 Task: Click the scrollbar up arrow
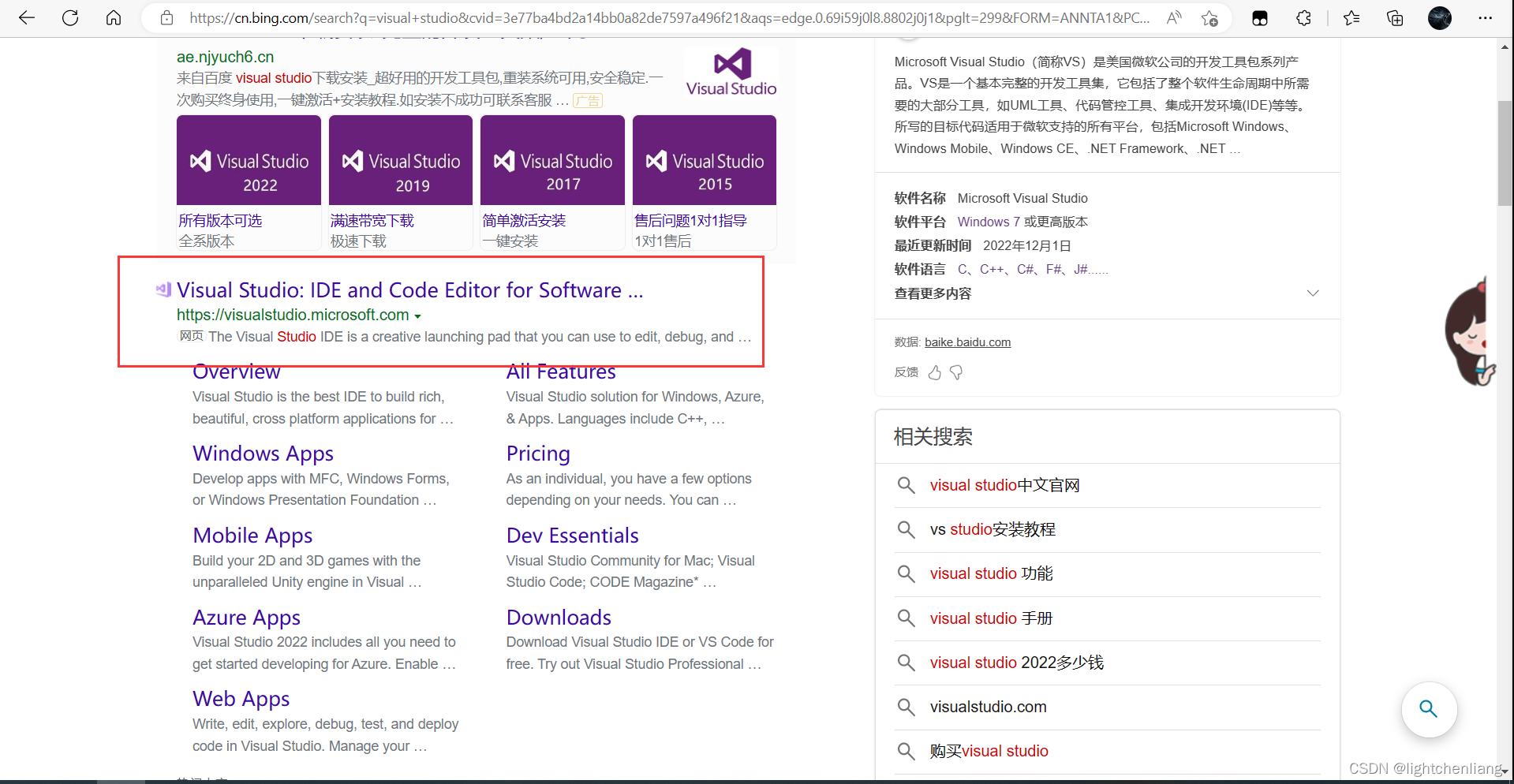point(1505,47)
